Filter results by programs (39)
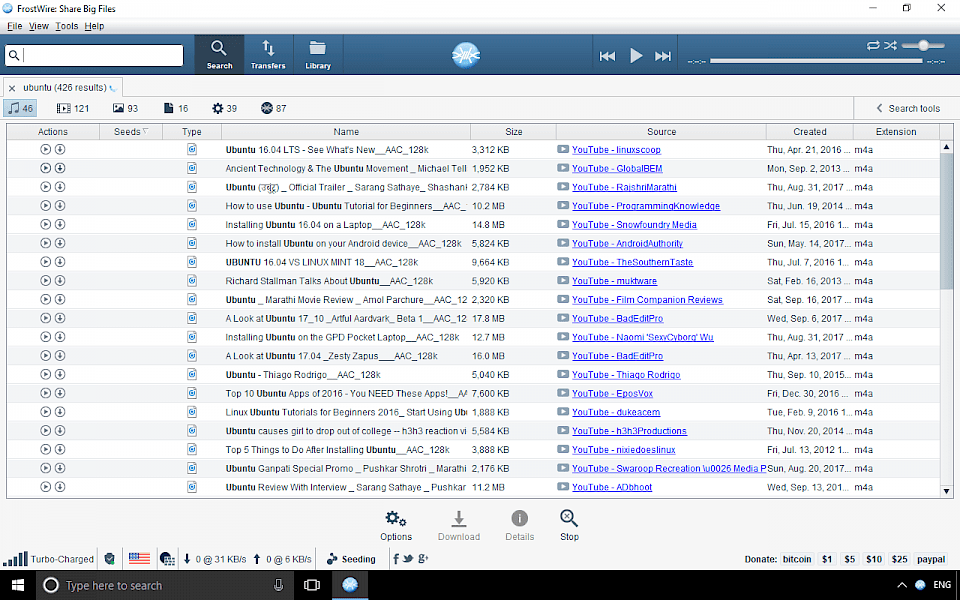Screen dimensions: 960x600 (x=224, y=108)
